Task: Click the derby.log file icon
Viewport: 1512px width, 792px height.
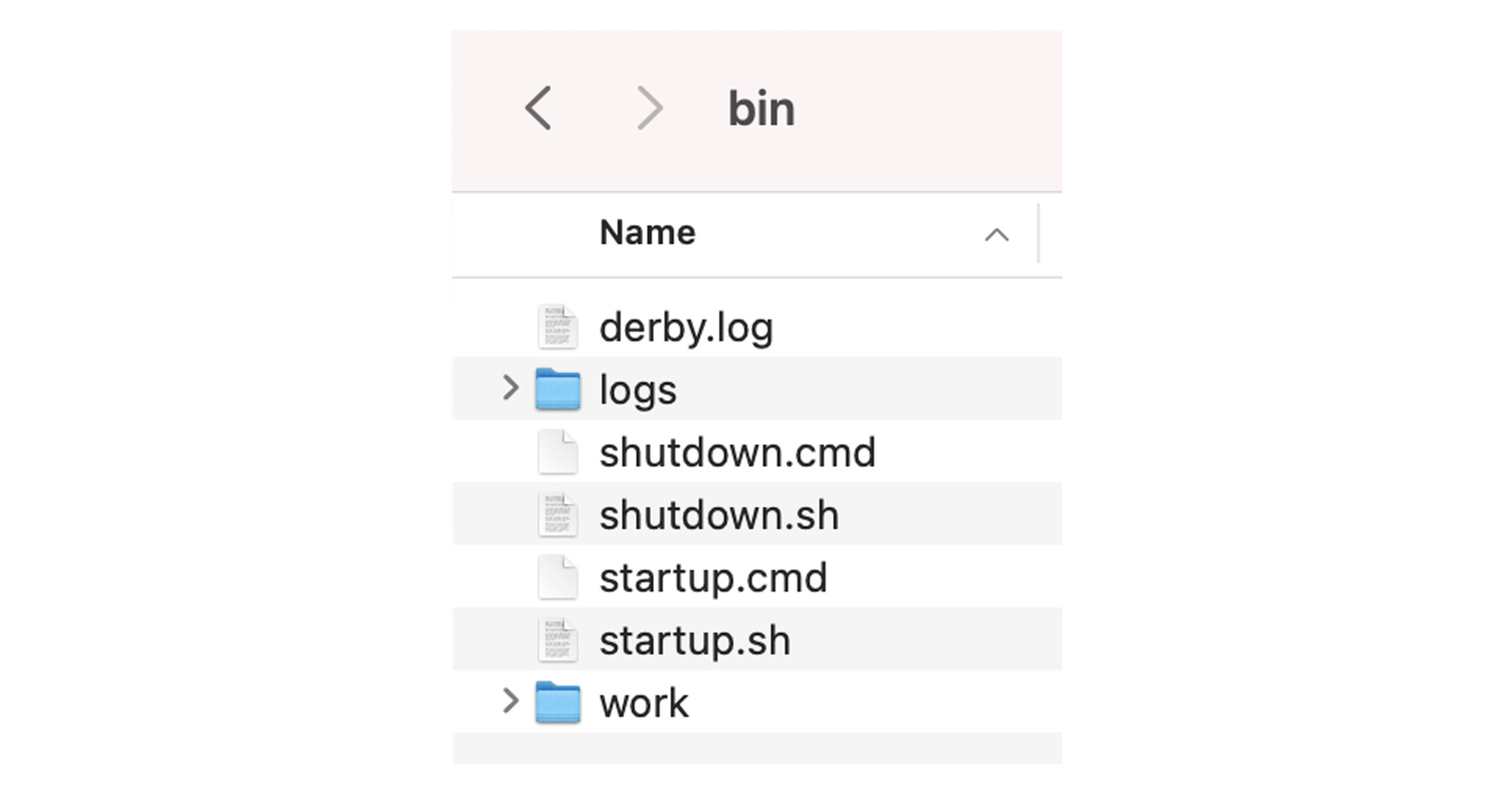Action: click(558, 327)
